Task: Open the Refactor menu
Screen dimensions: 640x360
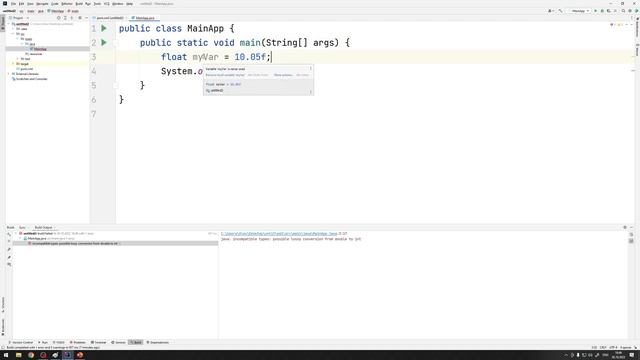Action: click(67, 4)
